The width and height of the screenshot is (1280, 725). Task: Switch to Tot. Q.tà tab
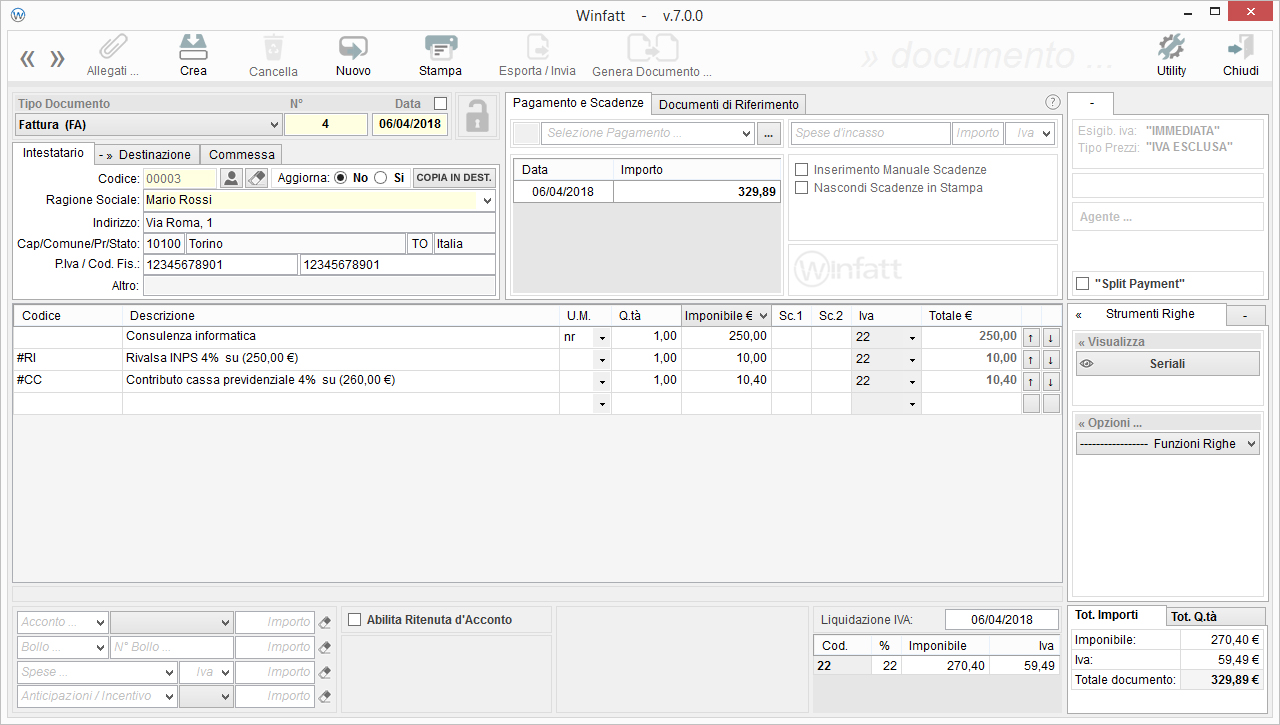click(1216, 617)
